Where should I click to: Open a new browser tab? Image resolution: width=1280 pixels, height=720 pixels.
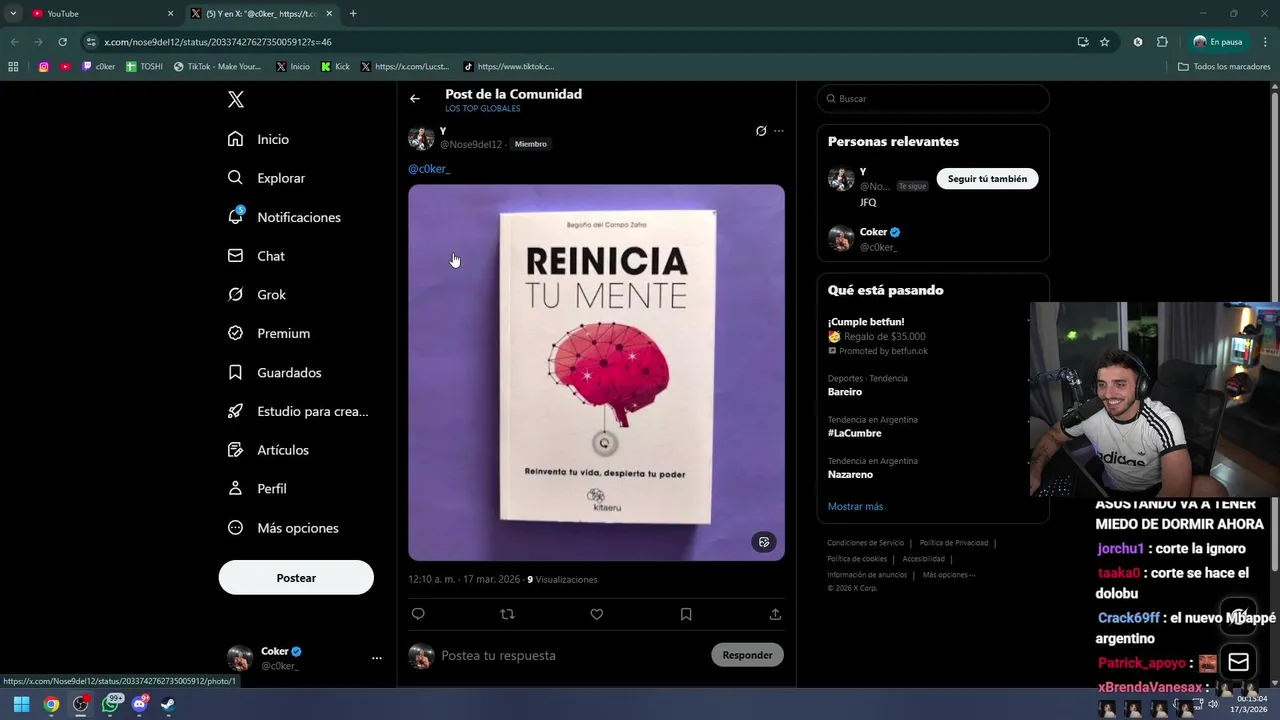(x=353, y=14)
